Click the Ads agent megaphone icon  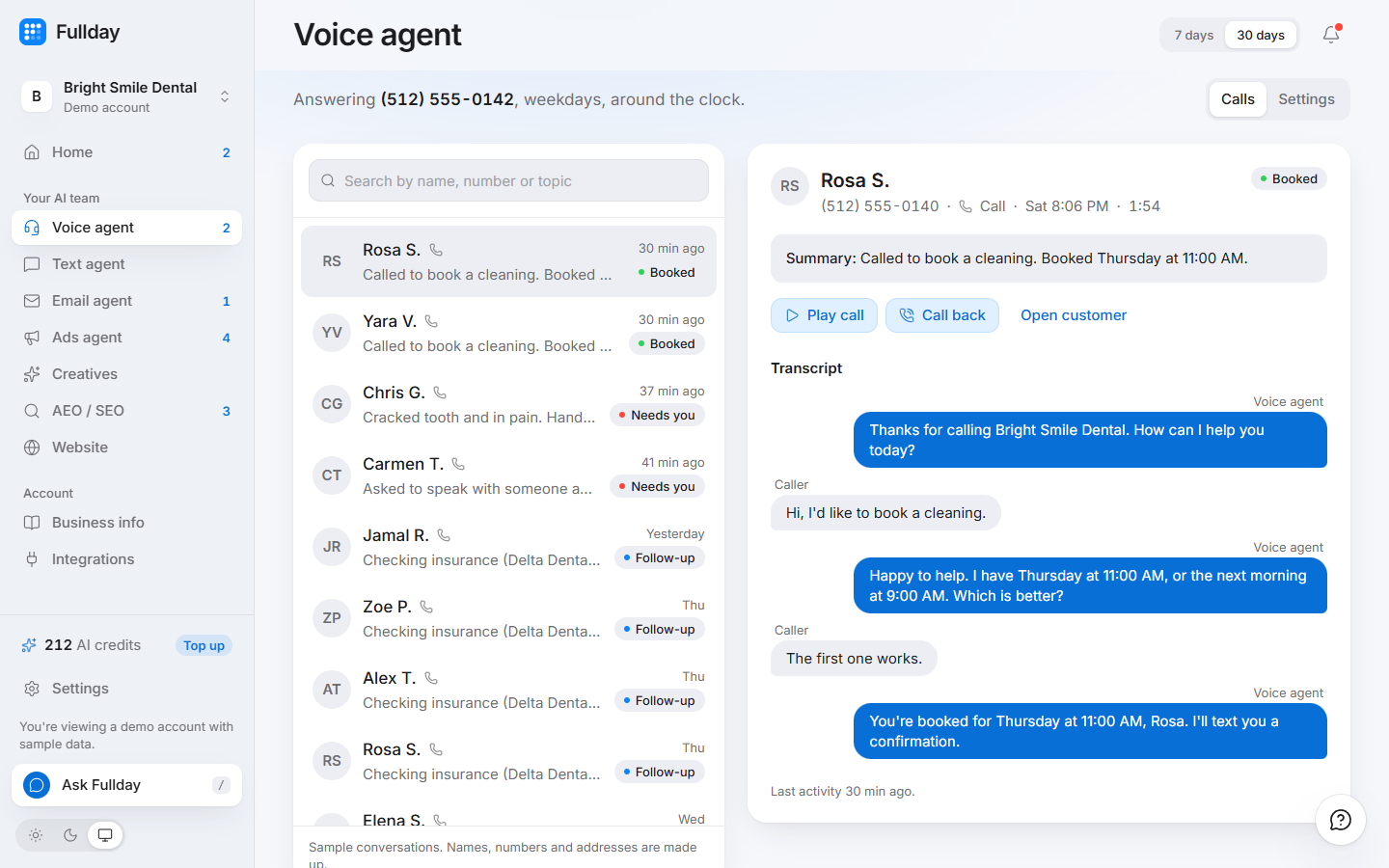pos(32,338)
